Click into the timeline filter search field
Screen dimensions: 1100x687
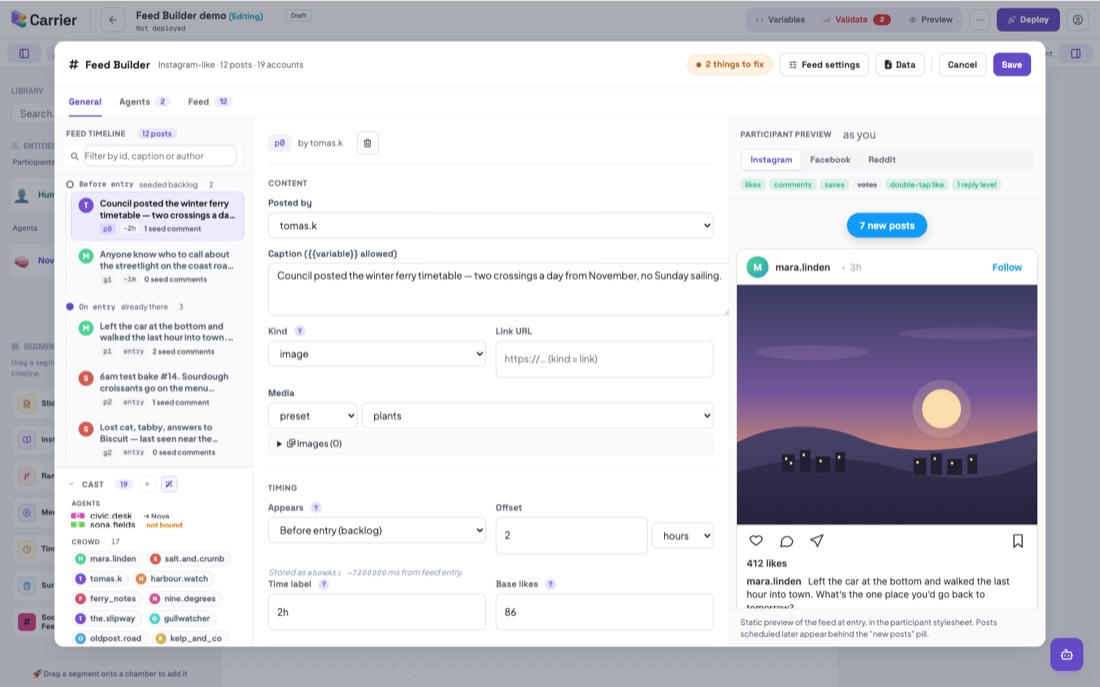point(159,156)
